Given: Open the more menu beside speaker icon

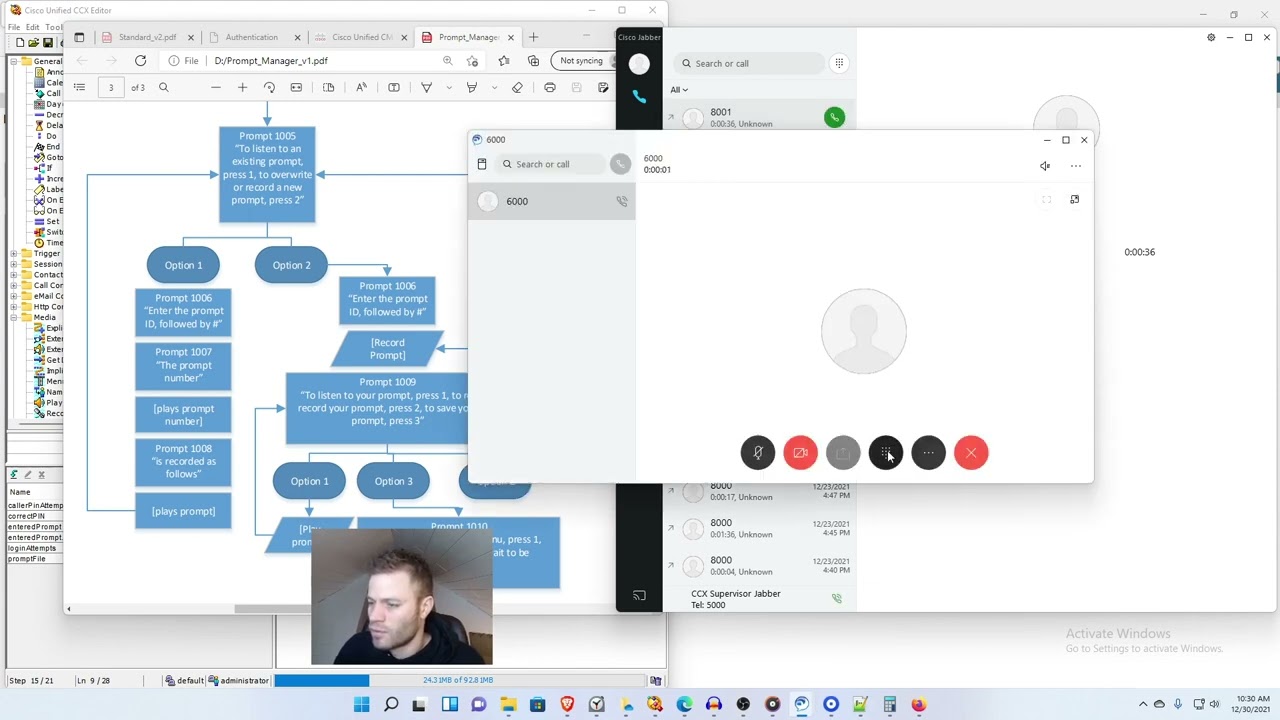Looking at the screenshot, I should click(1076, 166).
